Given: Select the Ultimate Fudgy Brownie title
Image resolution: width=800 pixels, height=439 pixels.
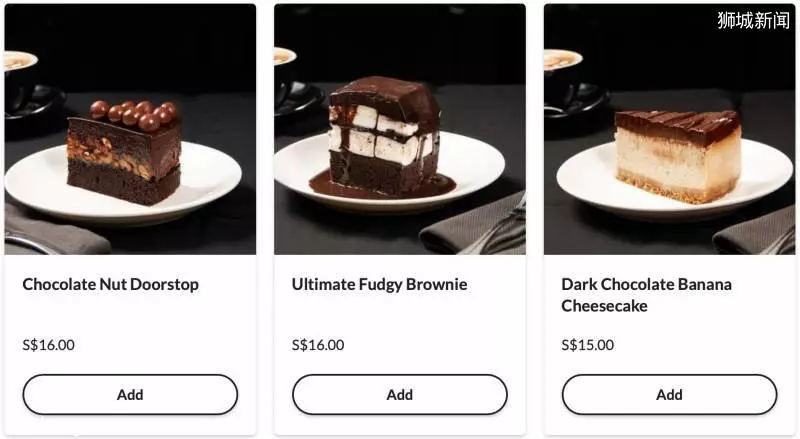Looking at the screenshot, I should pos(380,284).
